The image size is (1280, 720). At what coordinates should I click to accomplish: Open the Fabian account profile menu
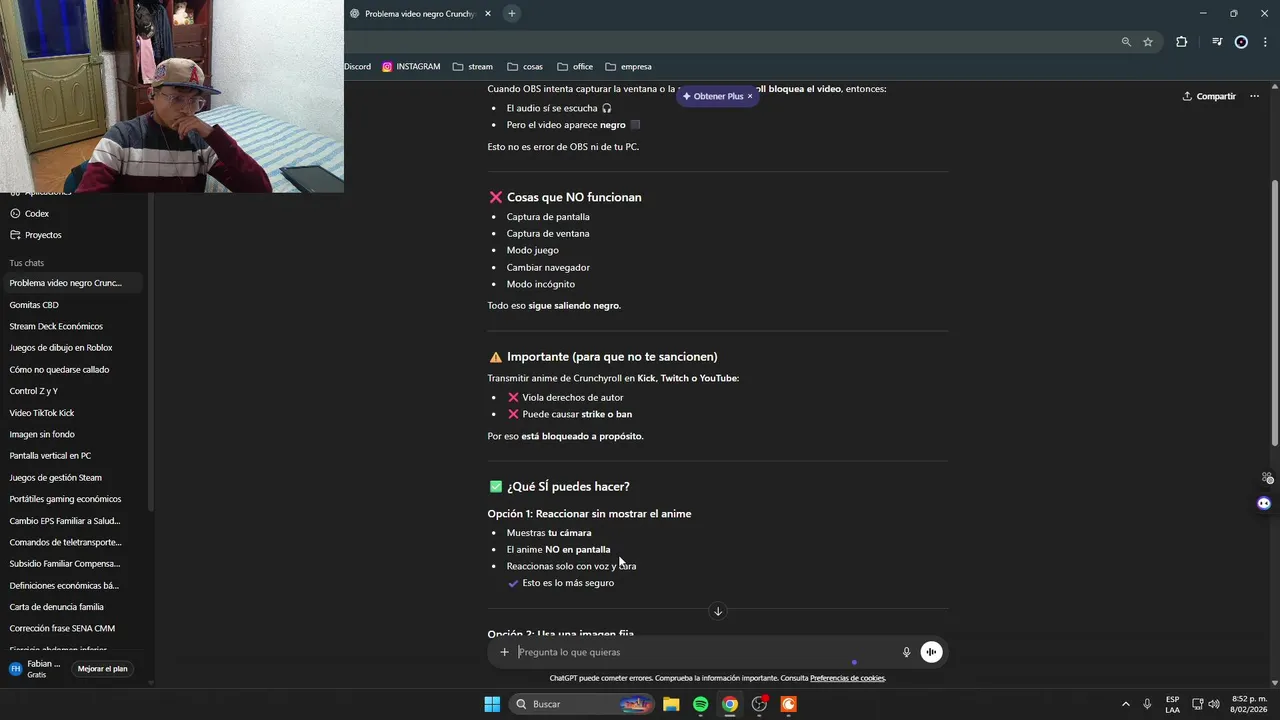point(36,668)
